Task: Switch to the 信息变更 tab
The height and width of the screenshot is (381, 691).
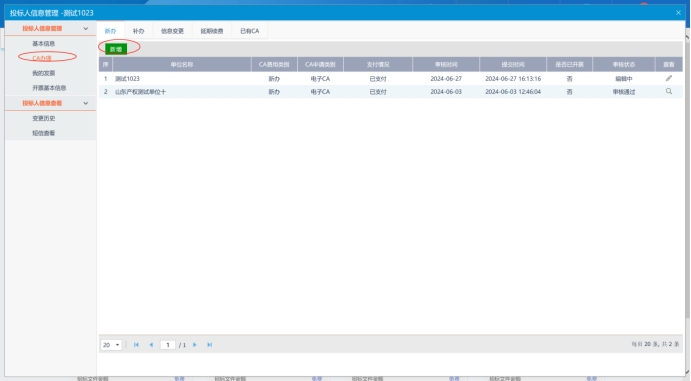Action: click(x=172, y=31)
